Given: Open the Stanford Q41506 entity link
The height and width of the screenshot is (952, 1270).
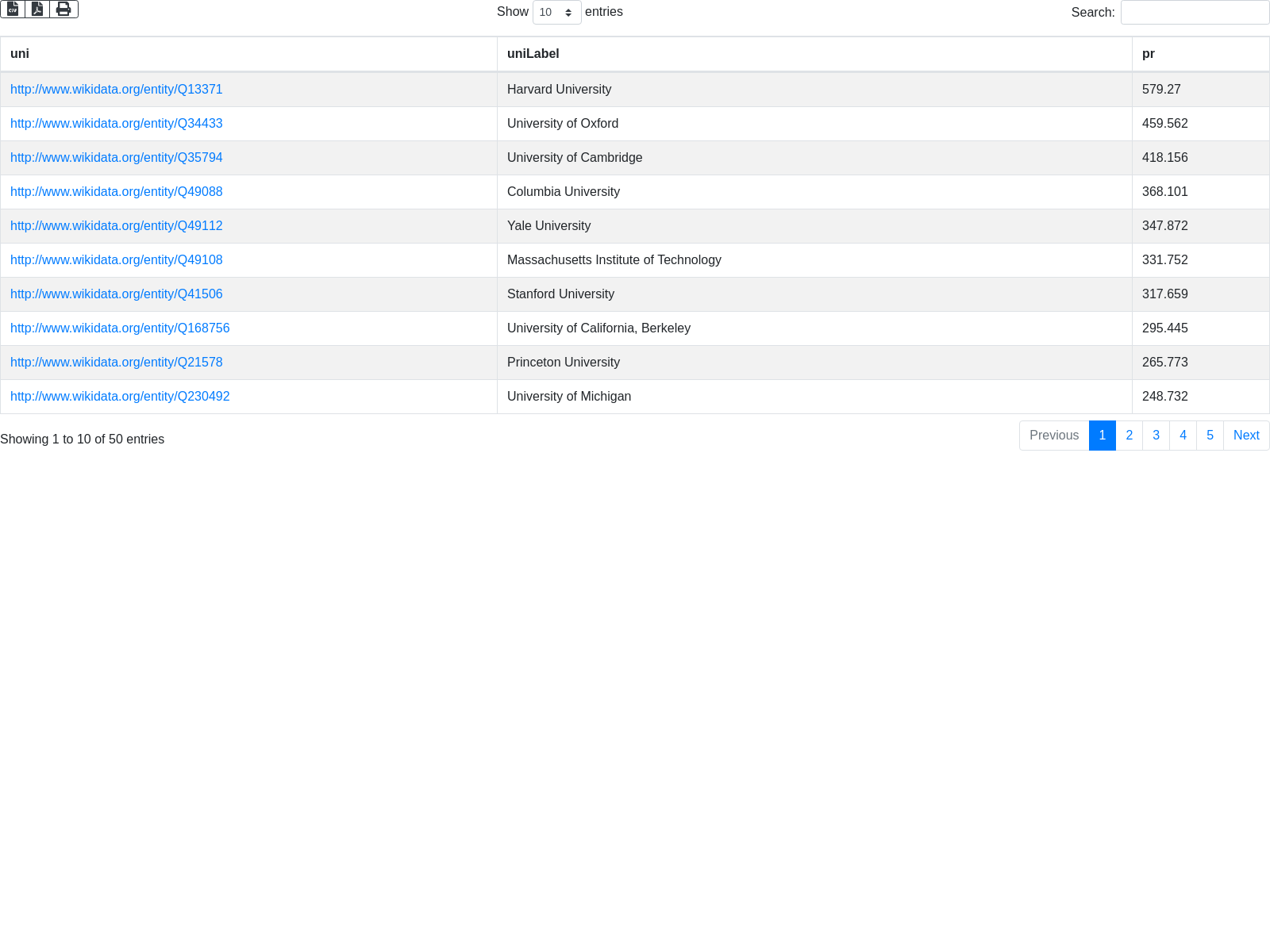Looking at the screenshot, I should click(116, 294).
